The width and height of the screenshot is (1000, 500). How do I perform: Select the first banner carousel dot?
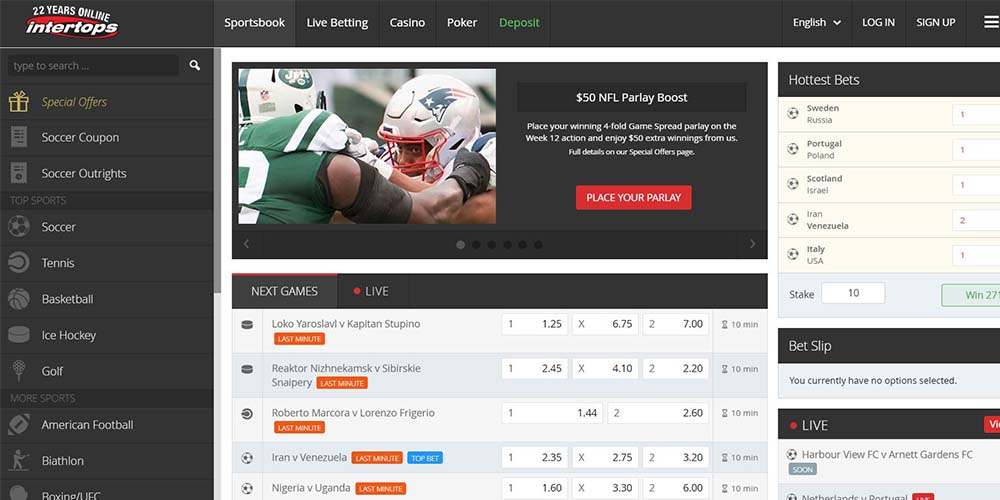point(461,244)
